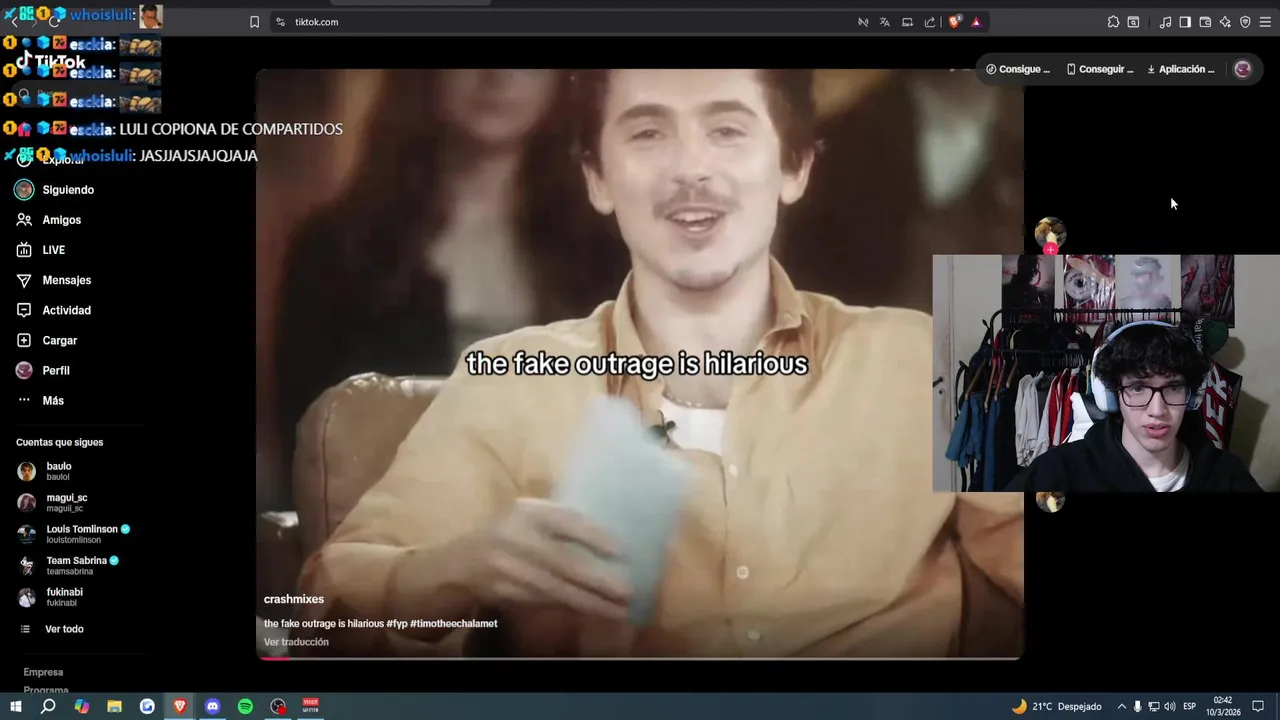Launch Copilot from the taskbar
This screenshot has width=1280, height=720.
[82, 706]
